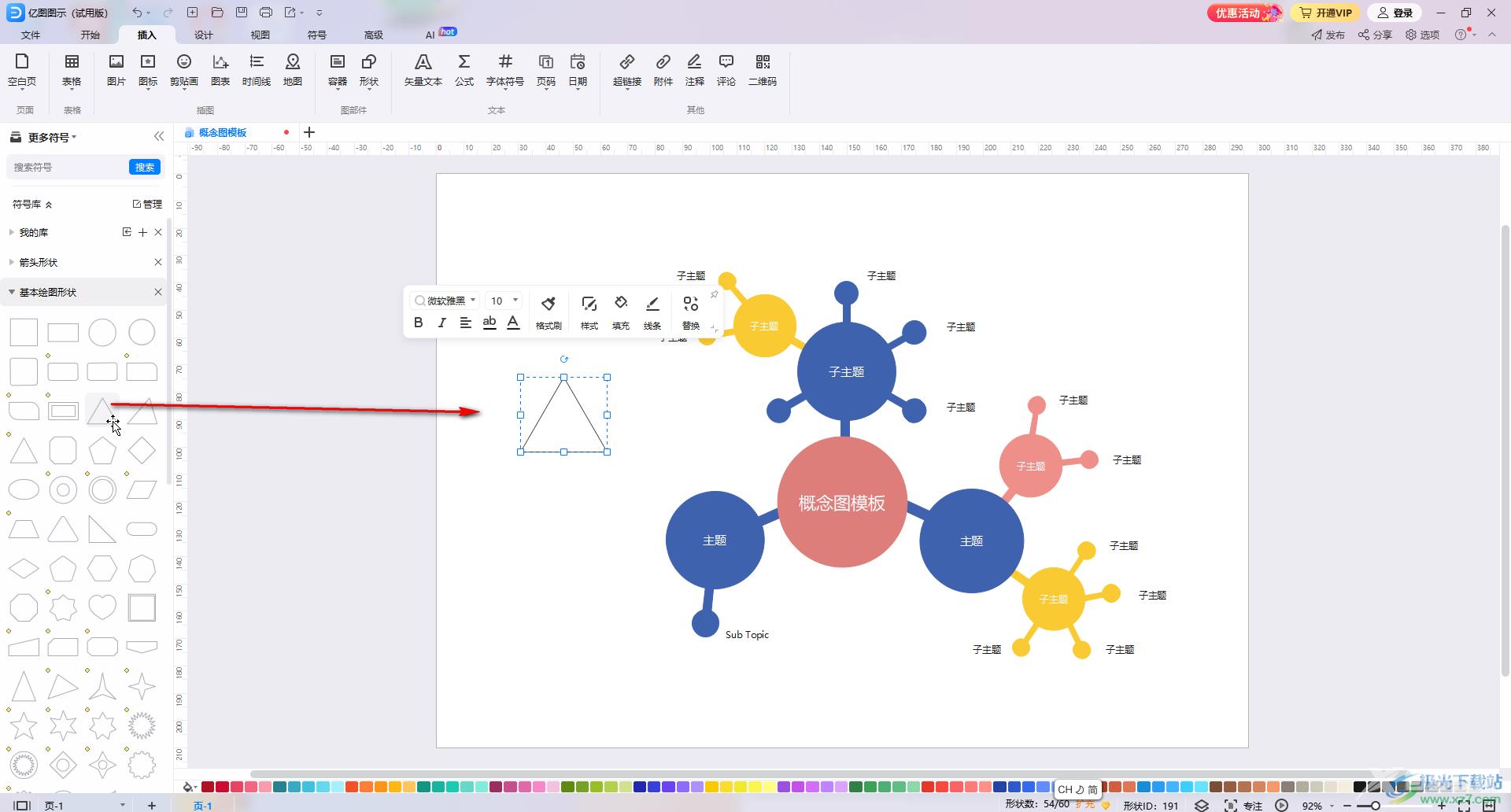Select the heart shape in library
Image resolution: width=1511 pixels, height=812 pixels.
[x=102, y=607]
